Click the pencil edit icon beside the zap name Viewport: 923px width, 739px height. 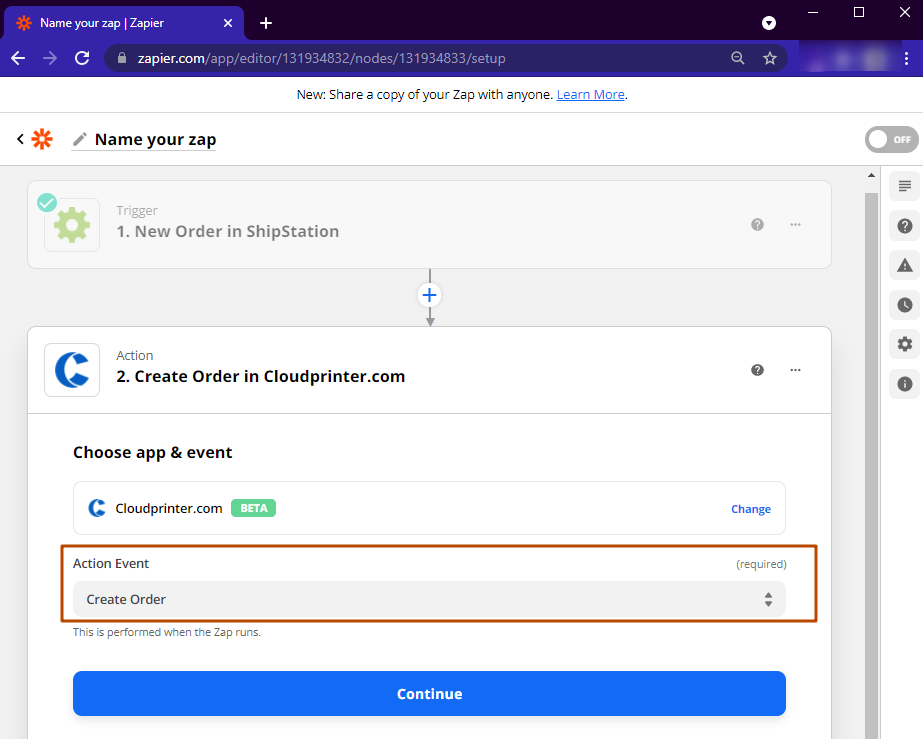[x=79, y=139]
